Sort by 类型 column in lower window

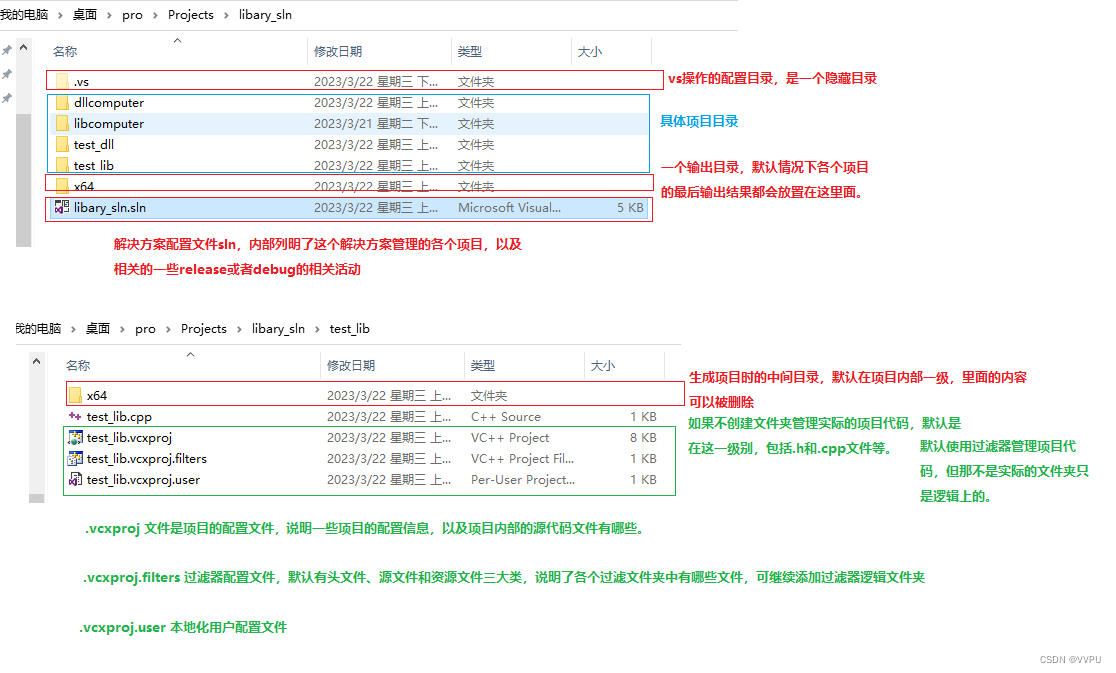(483, 366)
